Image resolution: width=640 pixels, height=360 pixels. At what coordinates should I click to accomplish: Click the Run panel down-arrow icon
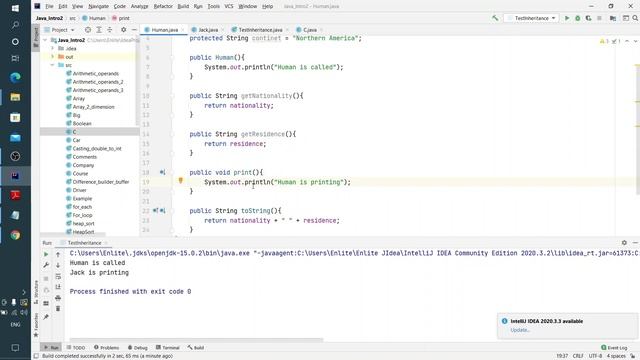tap(58, 265)
